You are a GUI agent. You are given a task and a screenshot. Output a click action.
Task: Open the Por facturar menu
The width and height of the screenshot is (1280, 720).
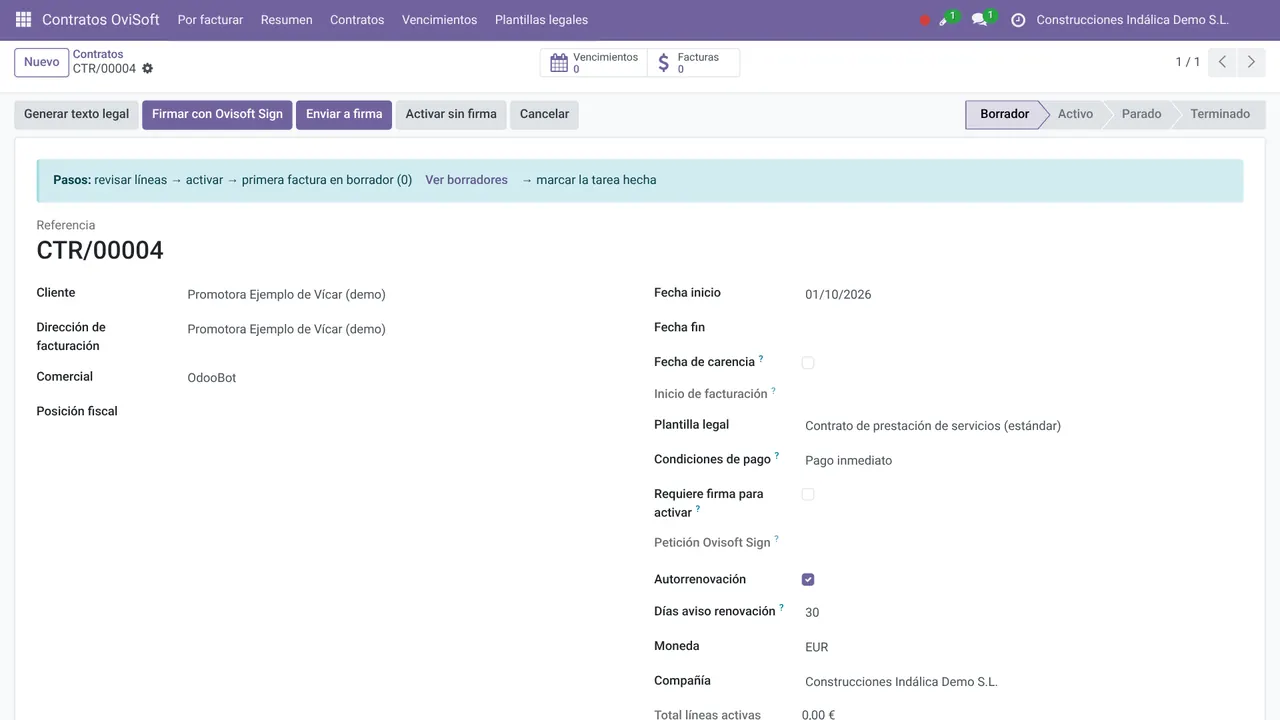click(210, 20)
